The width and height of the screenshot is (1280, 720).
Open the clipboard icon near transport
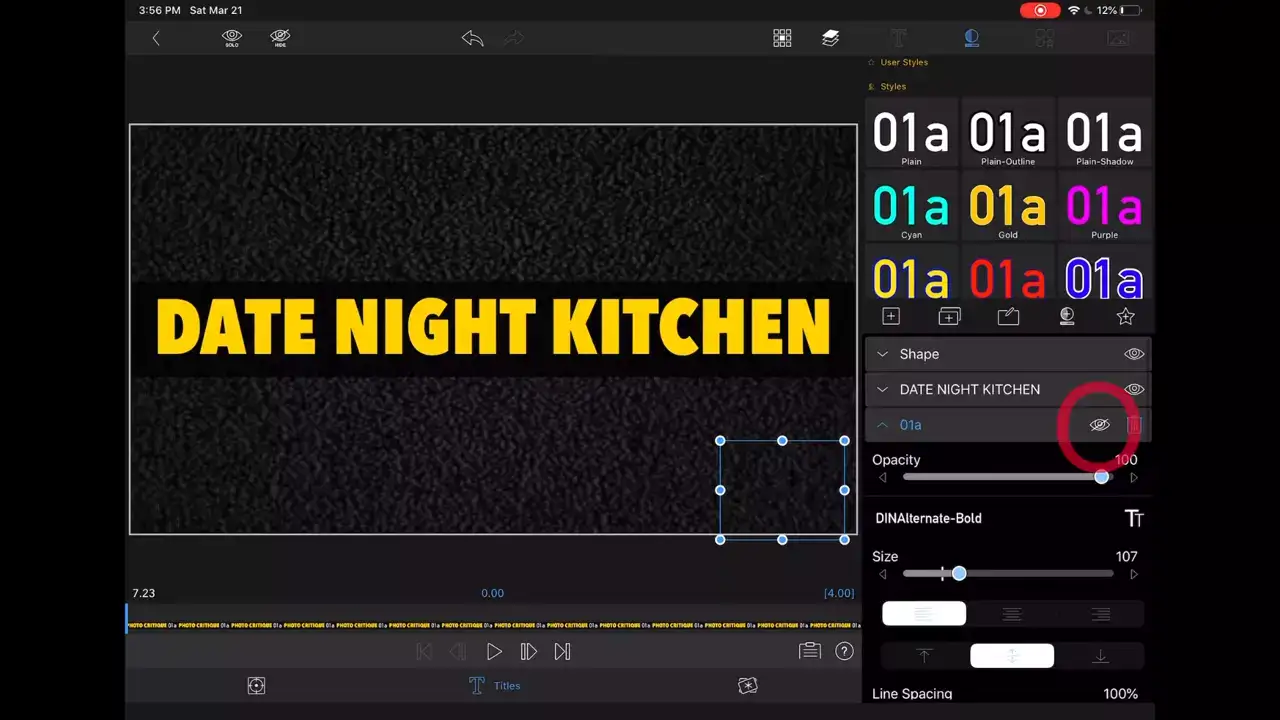810,651
